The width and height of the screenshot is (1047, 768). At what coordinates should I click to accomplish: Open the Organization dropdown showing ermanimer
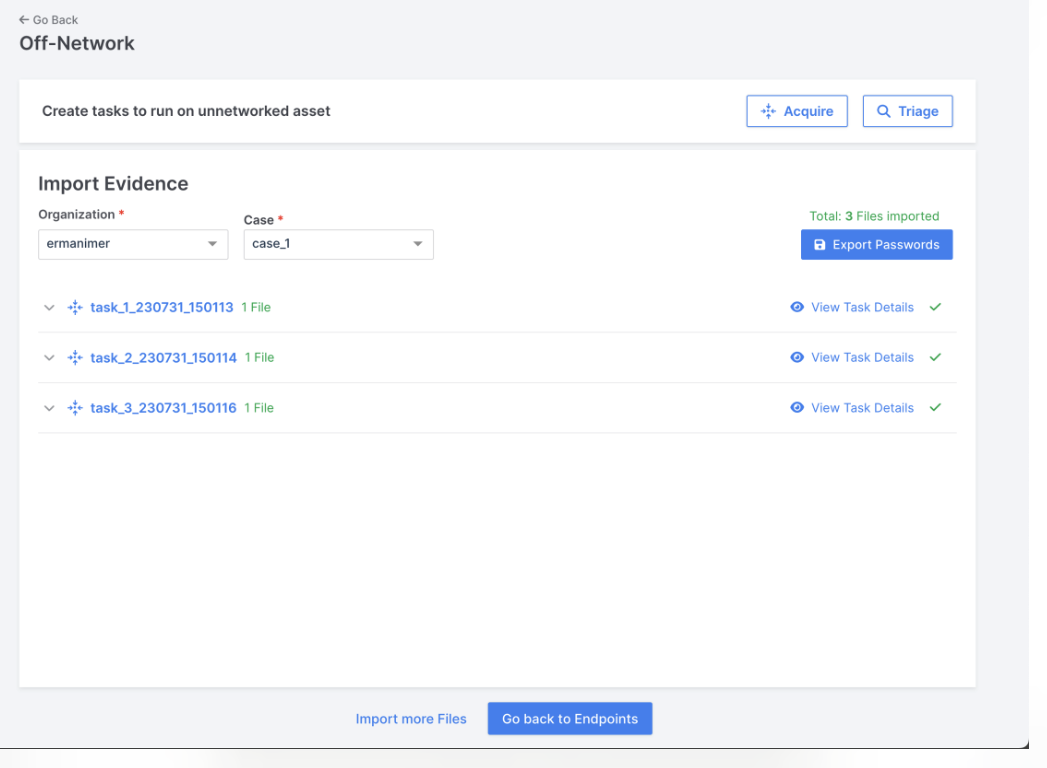(x=132, y=244)
